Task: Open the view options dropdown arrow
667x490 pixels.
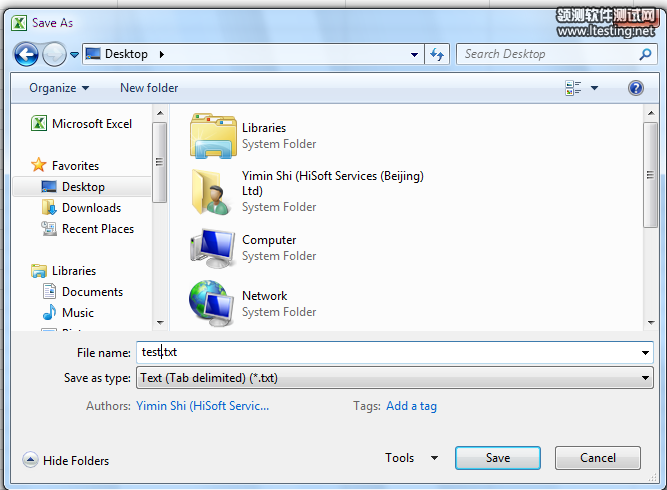Action: click(x=594, y=88)
